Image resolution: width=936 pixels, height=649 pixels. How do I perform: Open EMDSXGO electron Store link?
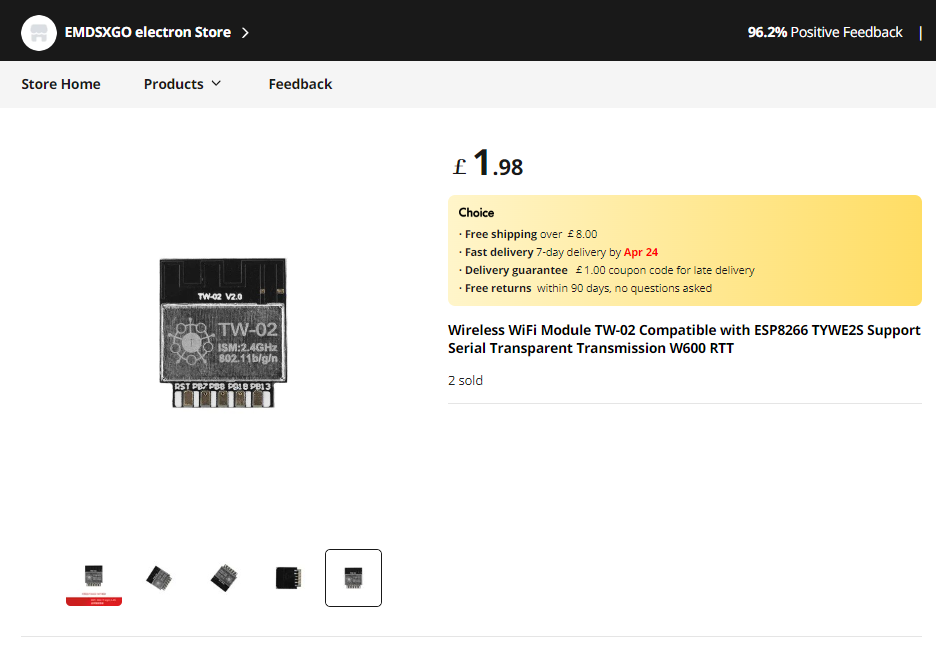click(147, 32)
